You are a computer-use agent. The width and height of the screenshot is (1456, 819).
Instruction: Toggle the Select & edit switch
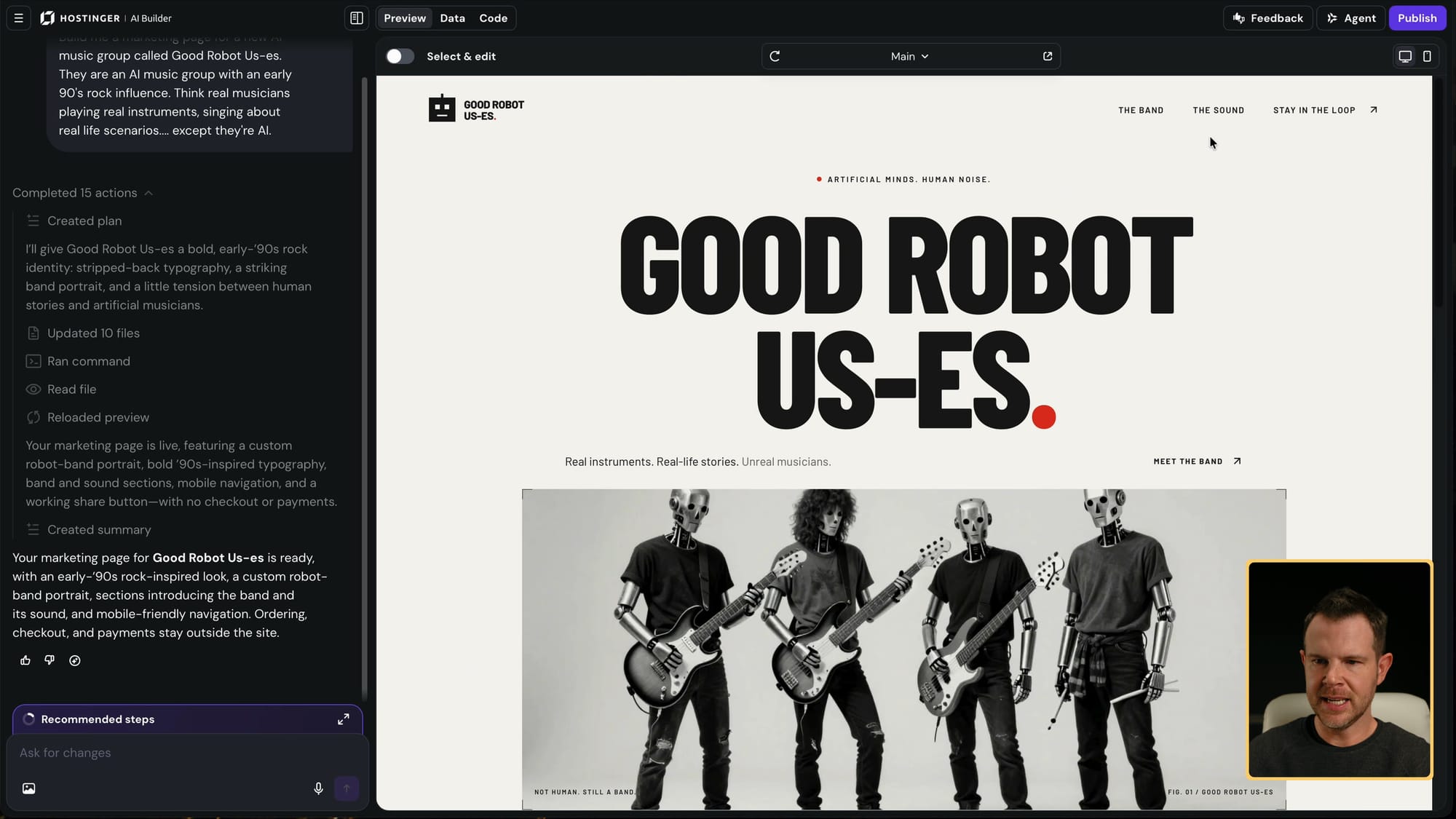pos(400,56)
